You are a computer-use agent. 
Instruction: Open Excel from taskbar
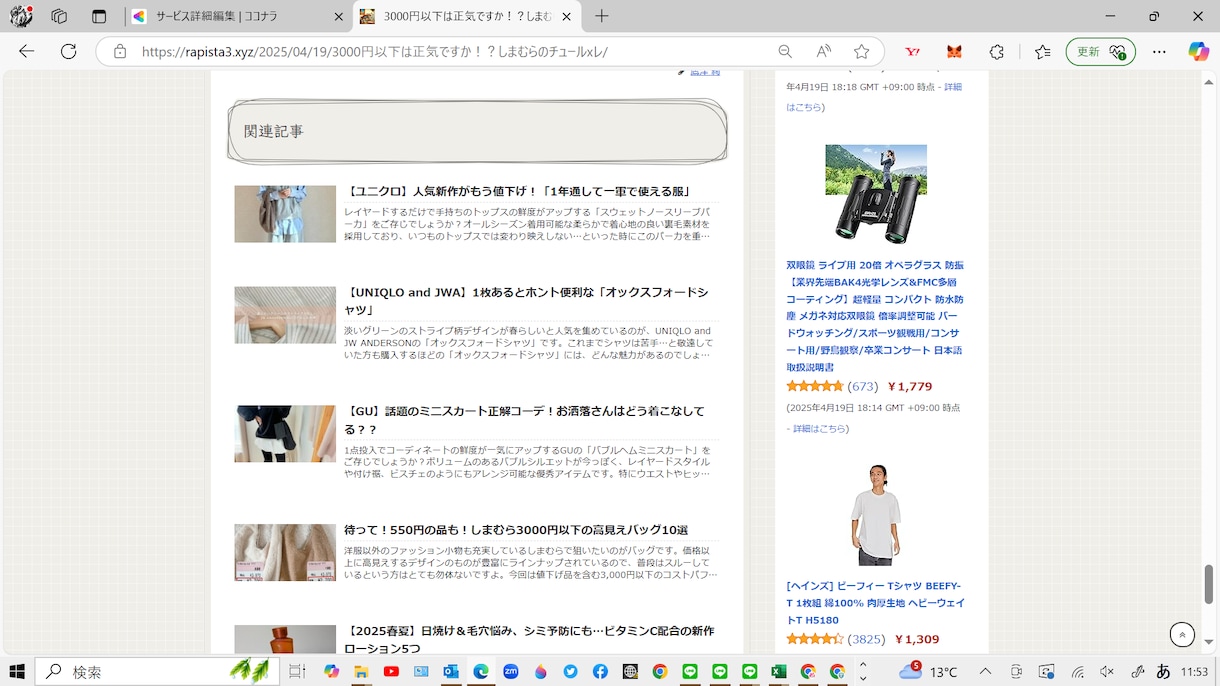tap(778, 672)
